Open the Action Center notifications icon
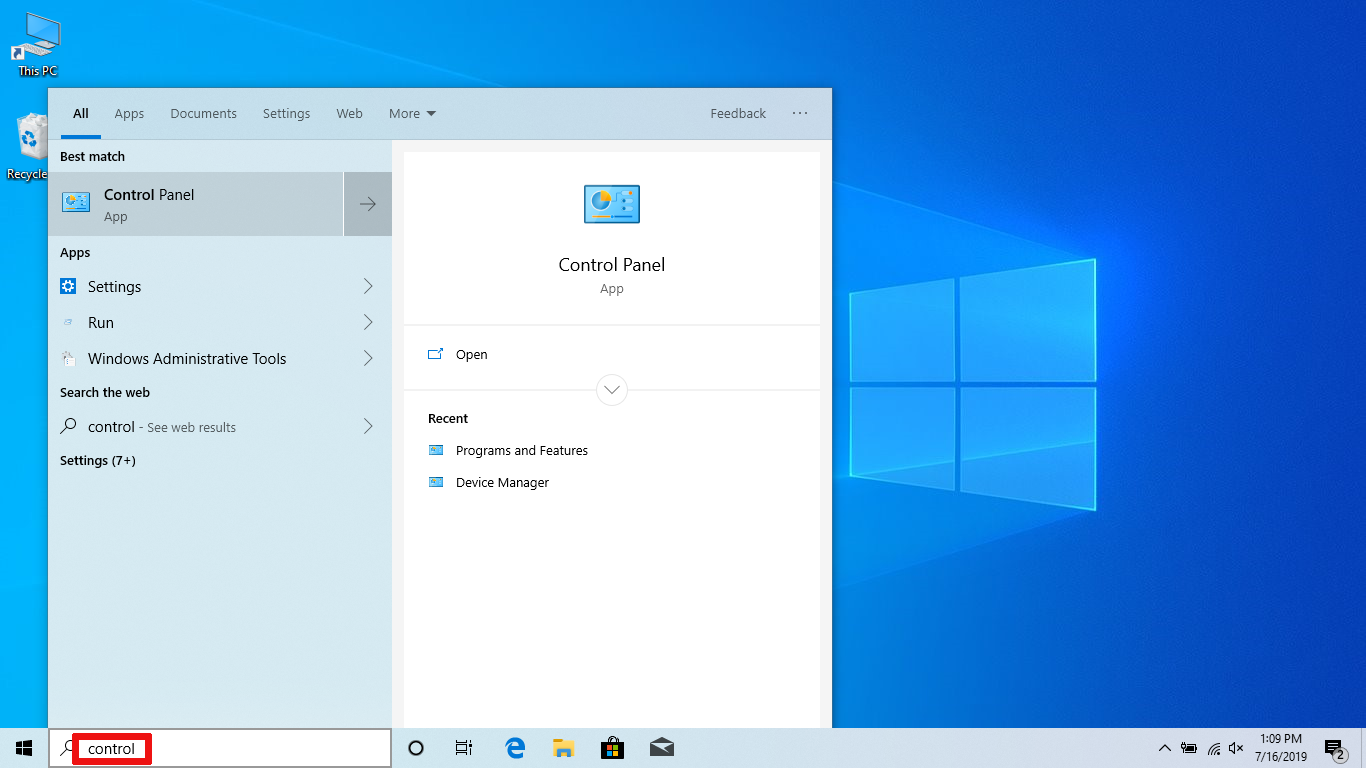 point(1334,748)
